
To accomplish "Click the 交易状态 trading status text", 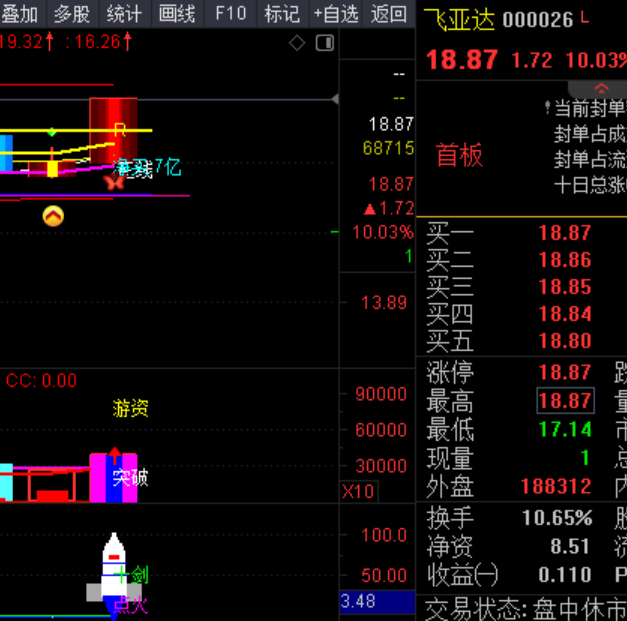I will pos(525,610).
